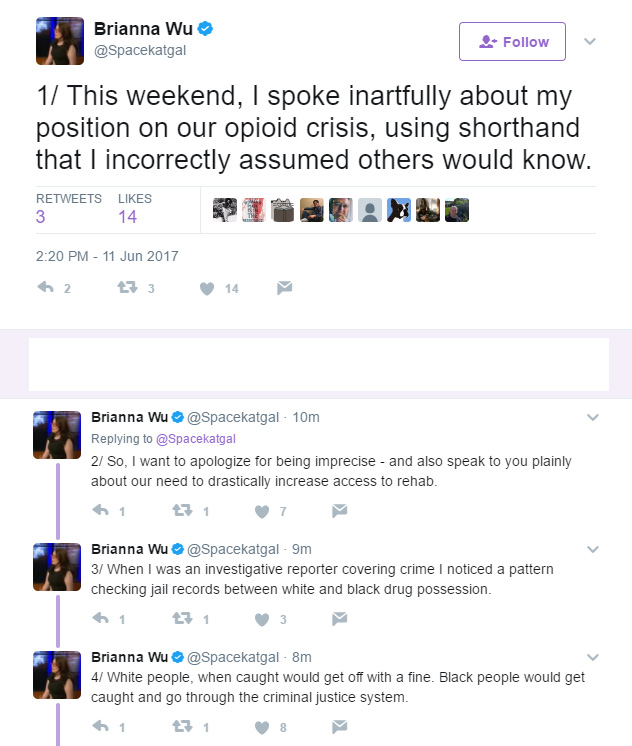Viewport: 632px width, 746px height.
Task: Reply to the 2/ apology tweet
Action: click(x=100, y=510)
